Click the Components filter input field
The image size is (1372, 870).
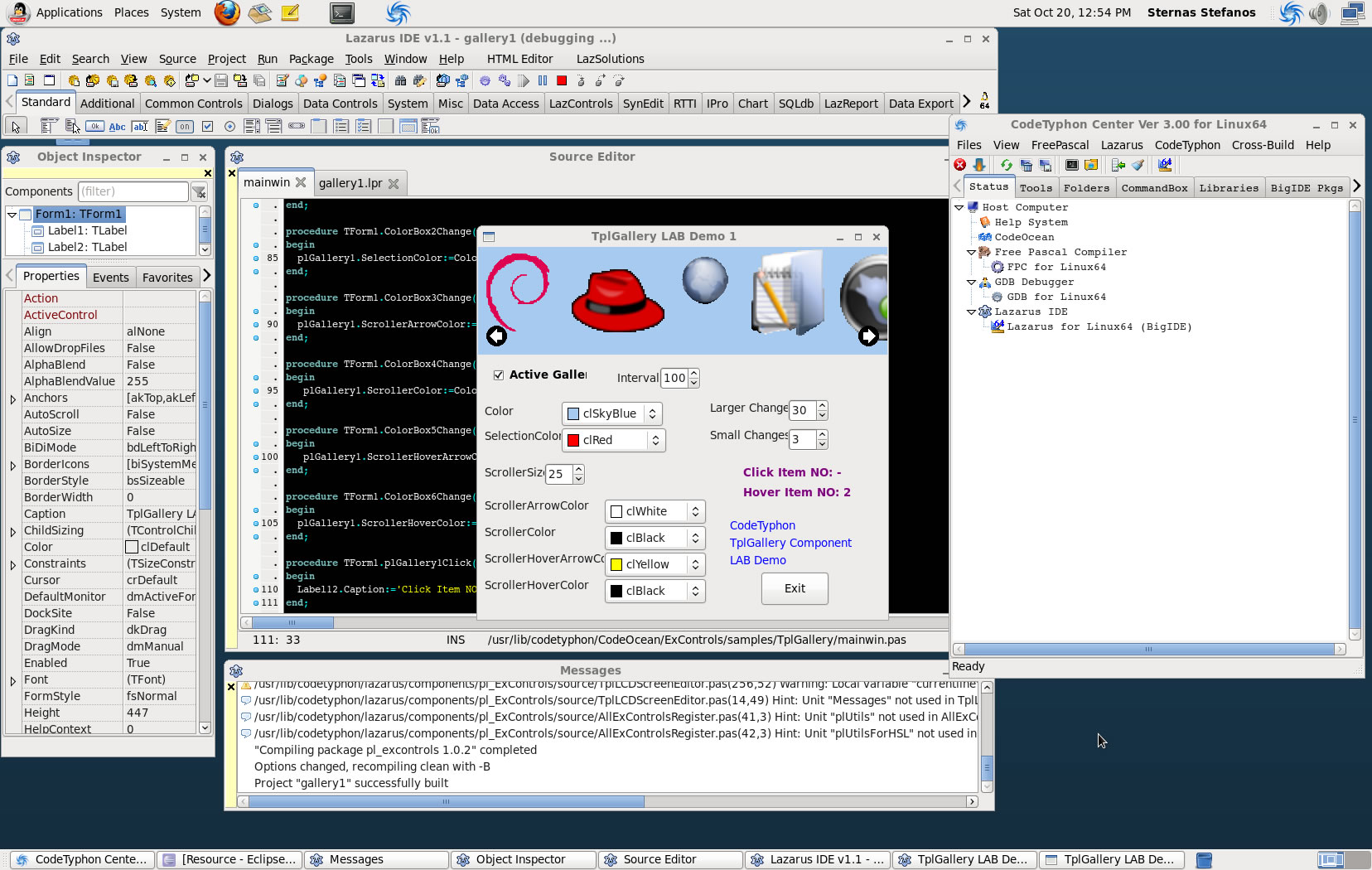133,191
